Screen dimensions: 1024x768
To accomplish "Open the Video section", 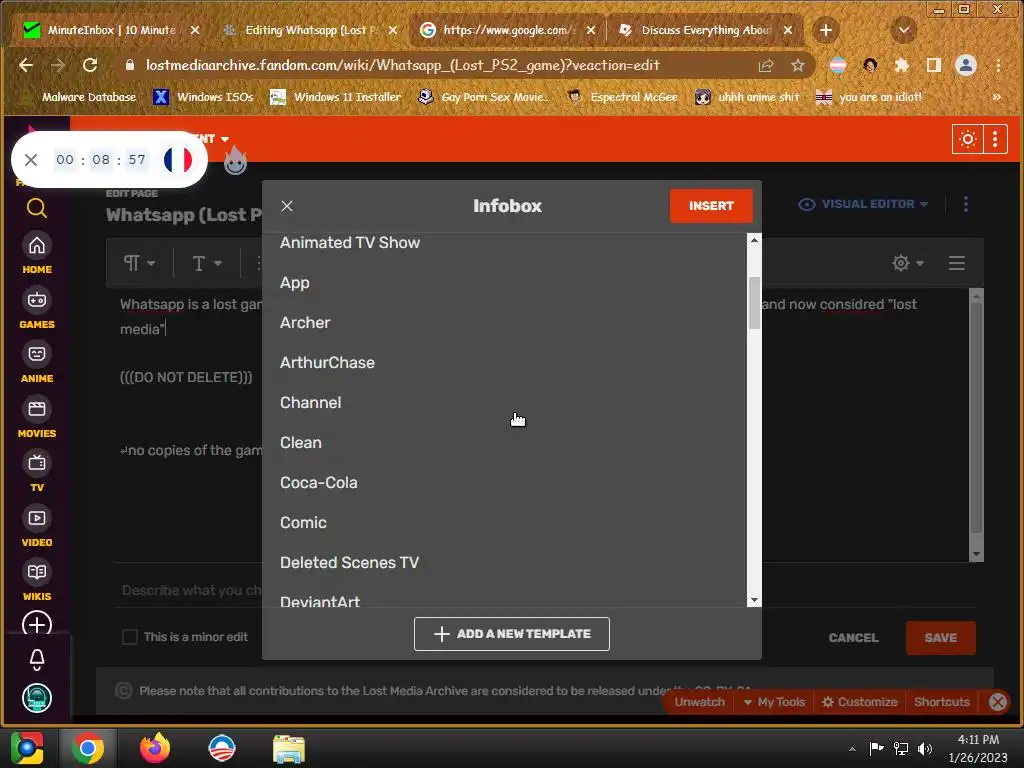I will pyautogui.click(x=37, y=527).
